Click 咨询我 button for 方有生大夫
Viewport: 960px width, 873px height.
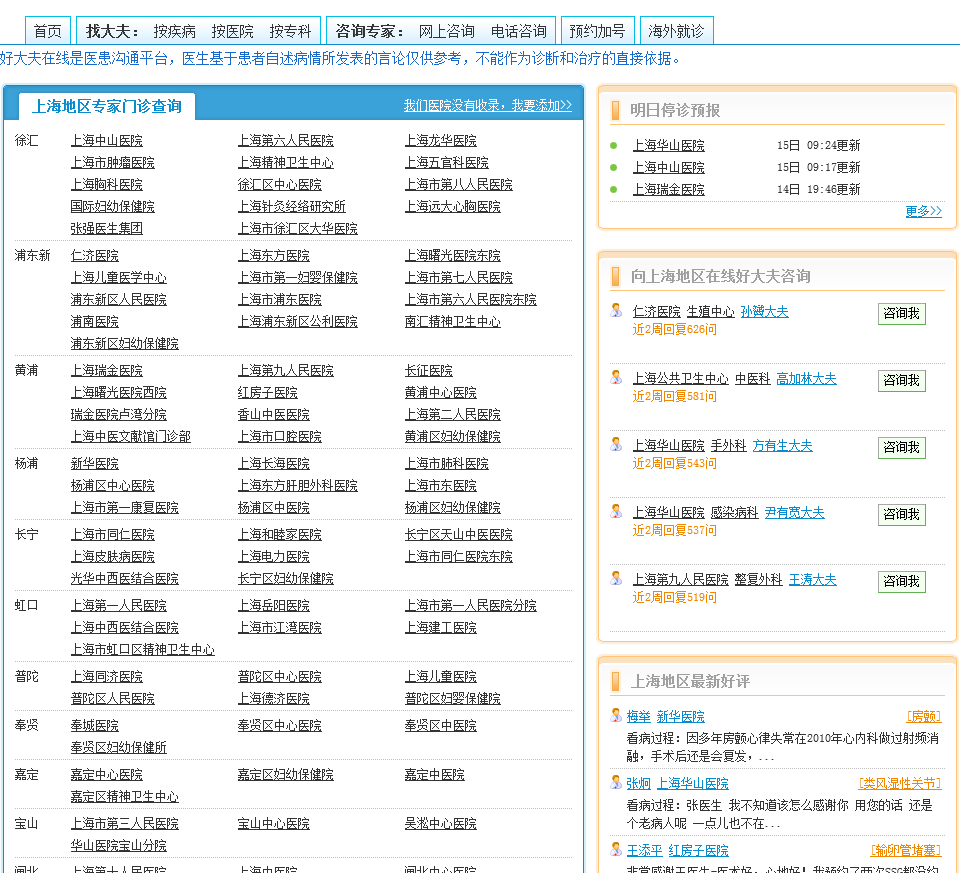(x=901, y=448)
